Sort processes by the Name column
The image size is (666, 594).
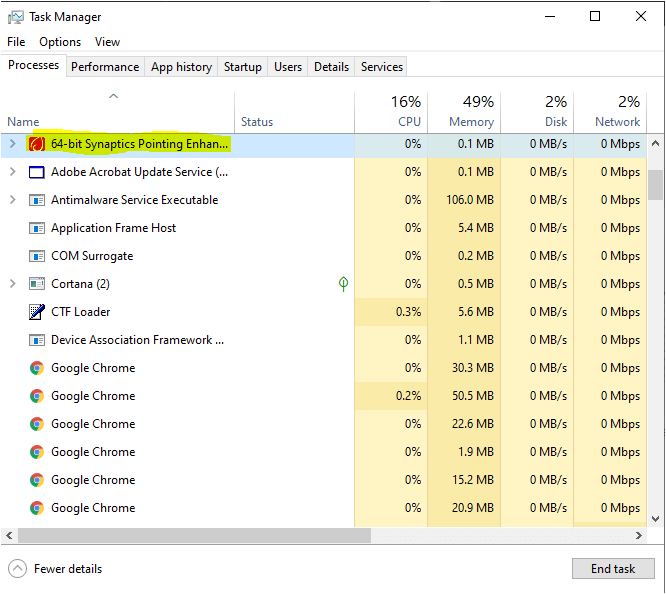(x=117, y=113)
